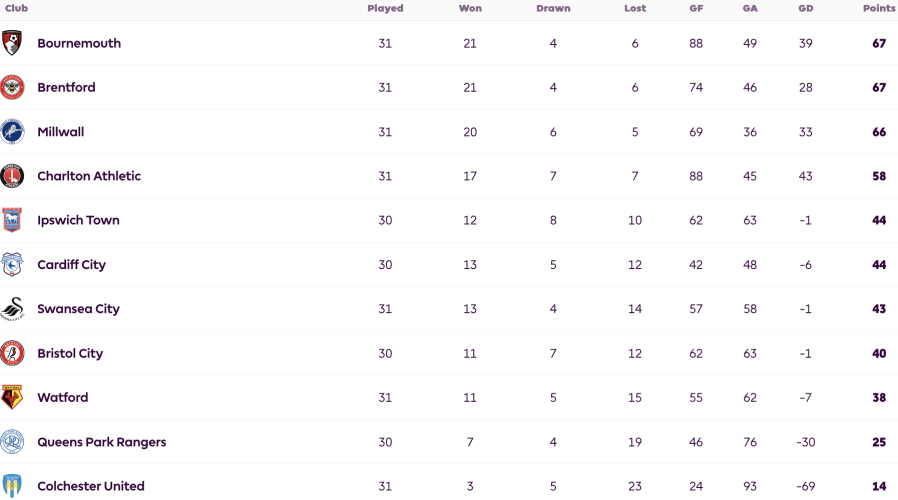Sort by the GD column header
The height and width of the screenshot is (500, 898).
point(806,9)
